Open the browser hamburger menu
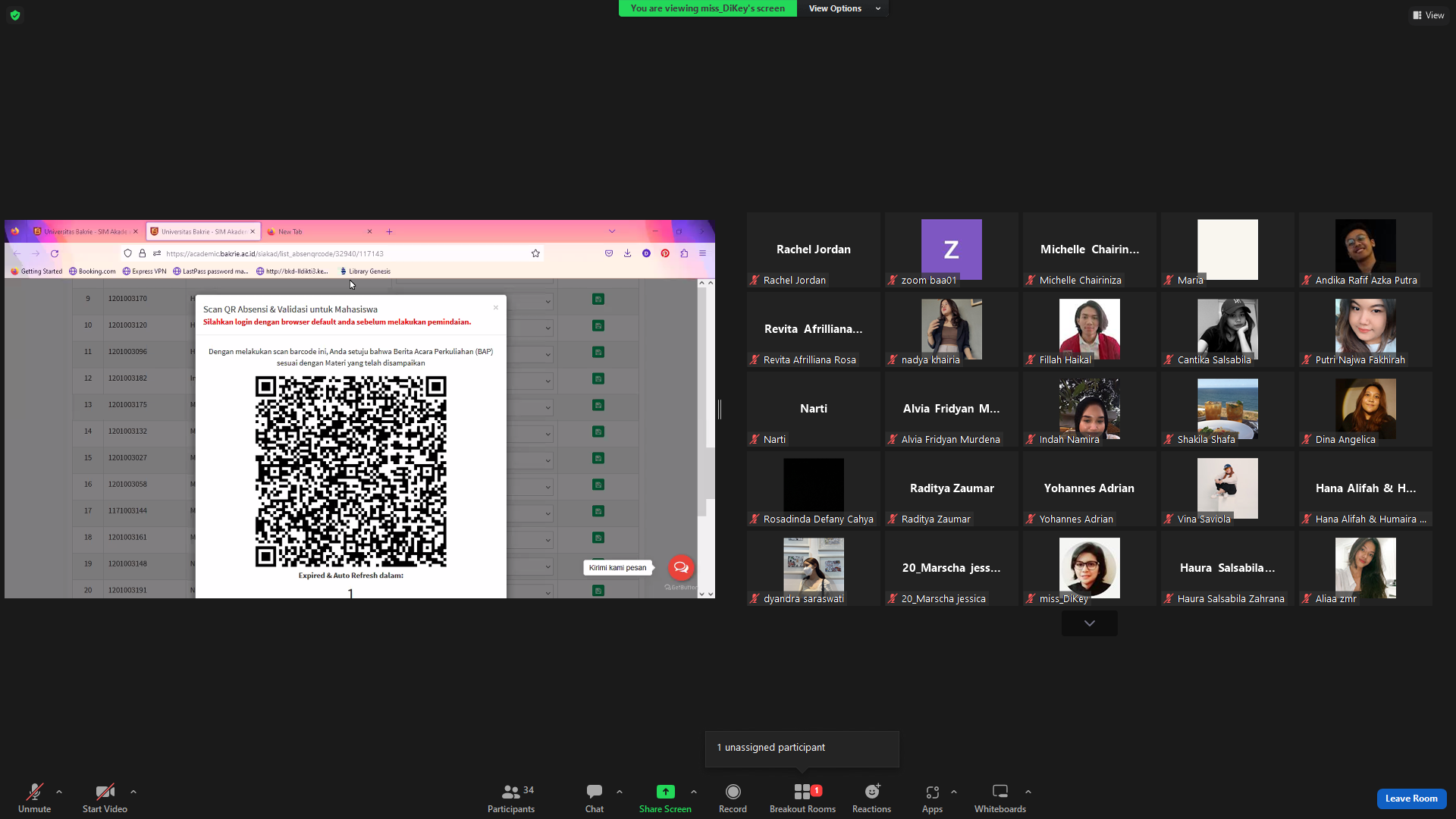1456x819 pixels. [703, 253]
